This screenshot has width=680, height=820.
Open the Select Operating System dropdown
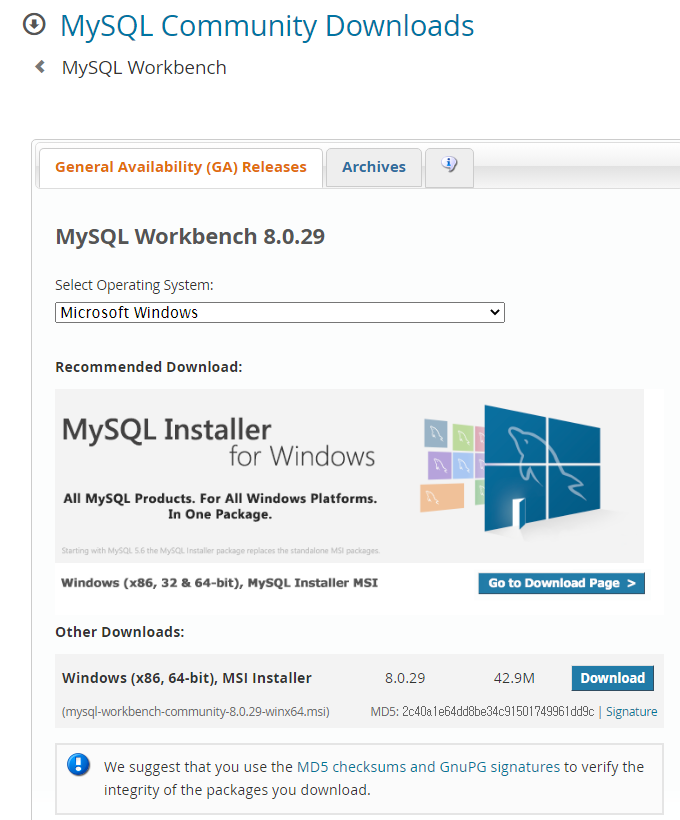(x=280, y=313)
